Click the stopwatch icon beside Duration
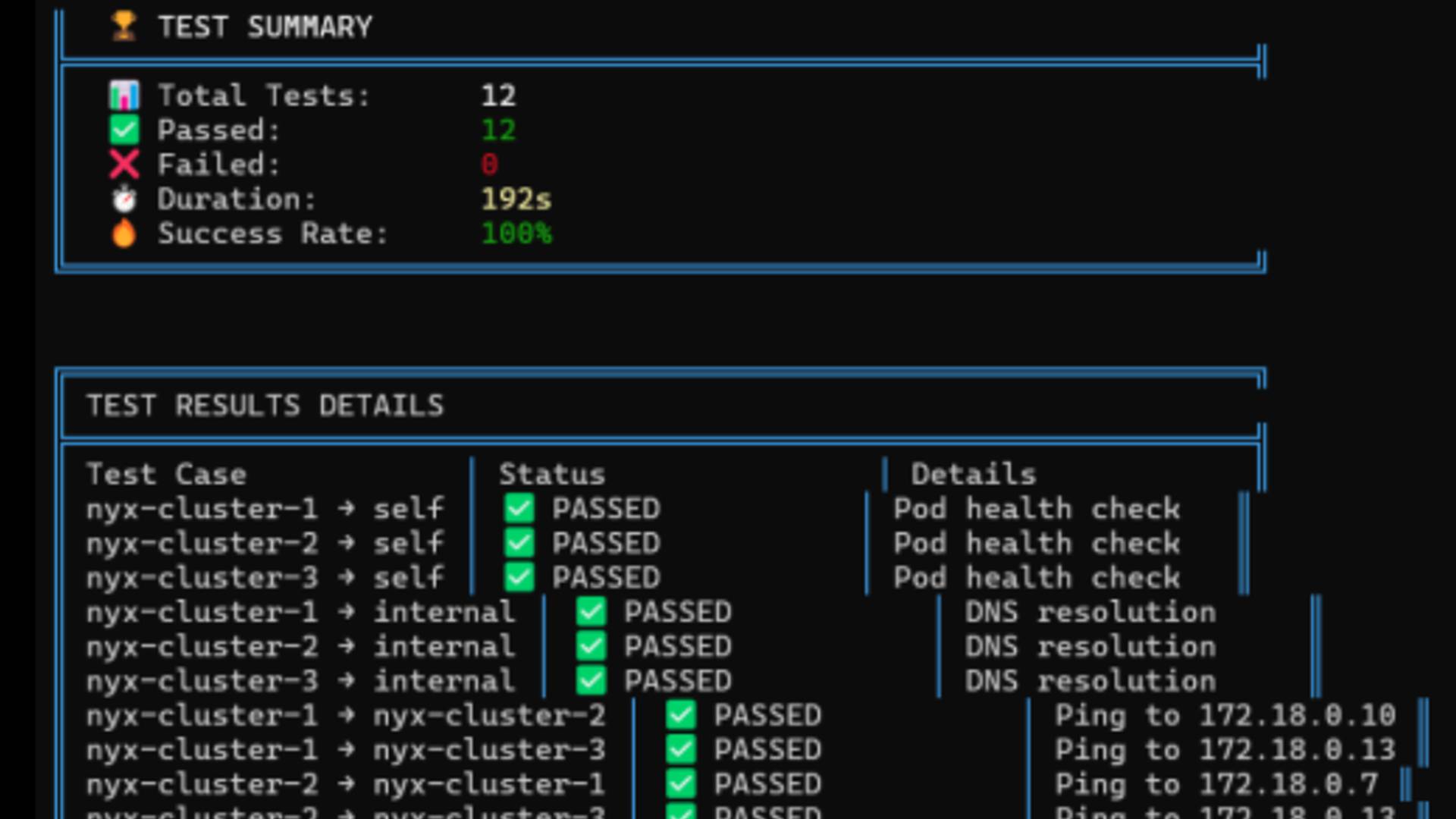1456x819 pixels. point(124,199)
